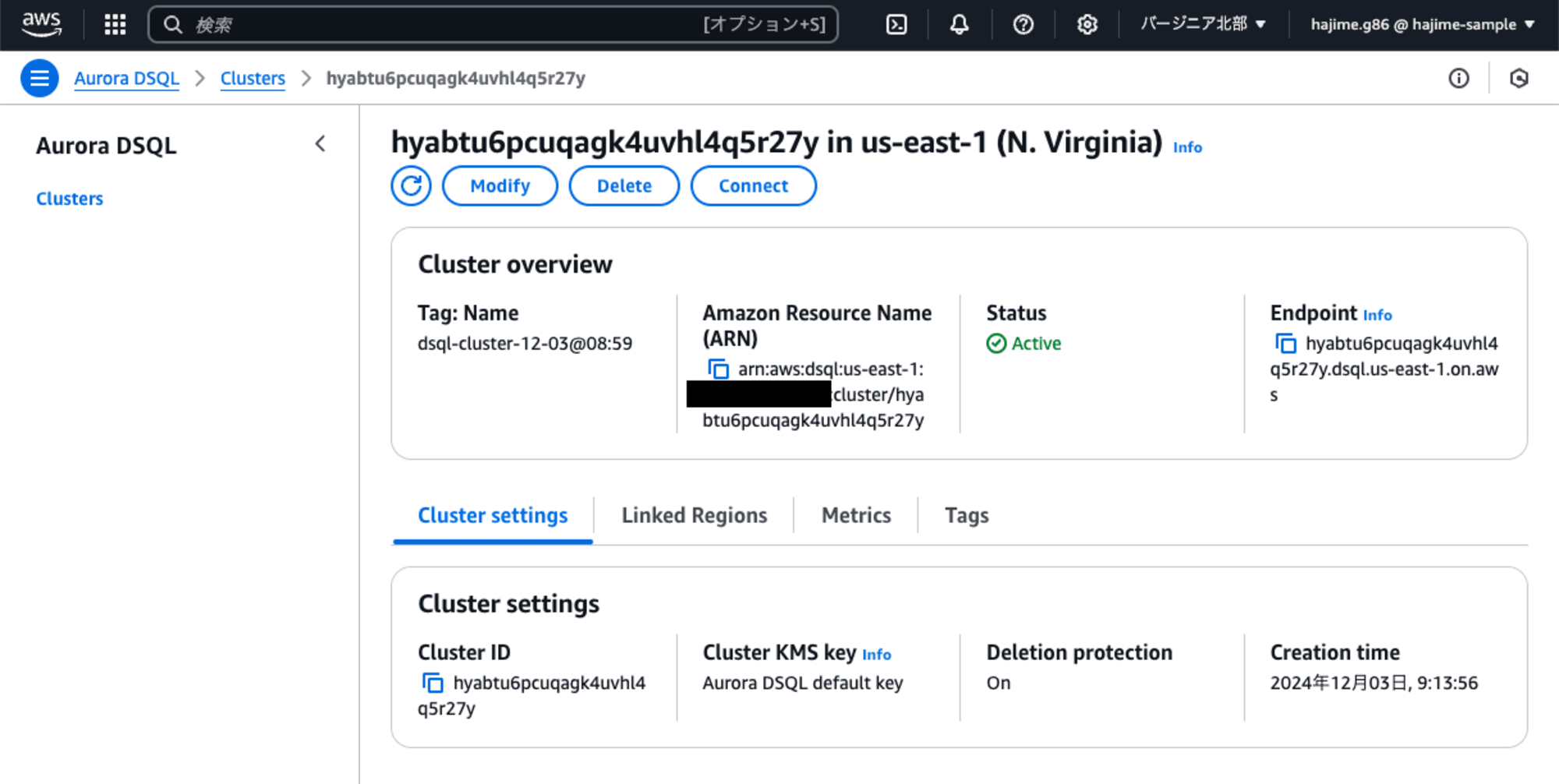Screen dimensions: 1559x784
Task: Open the hexagon tools panel icon
Action: coord(1519,78)
